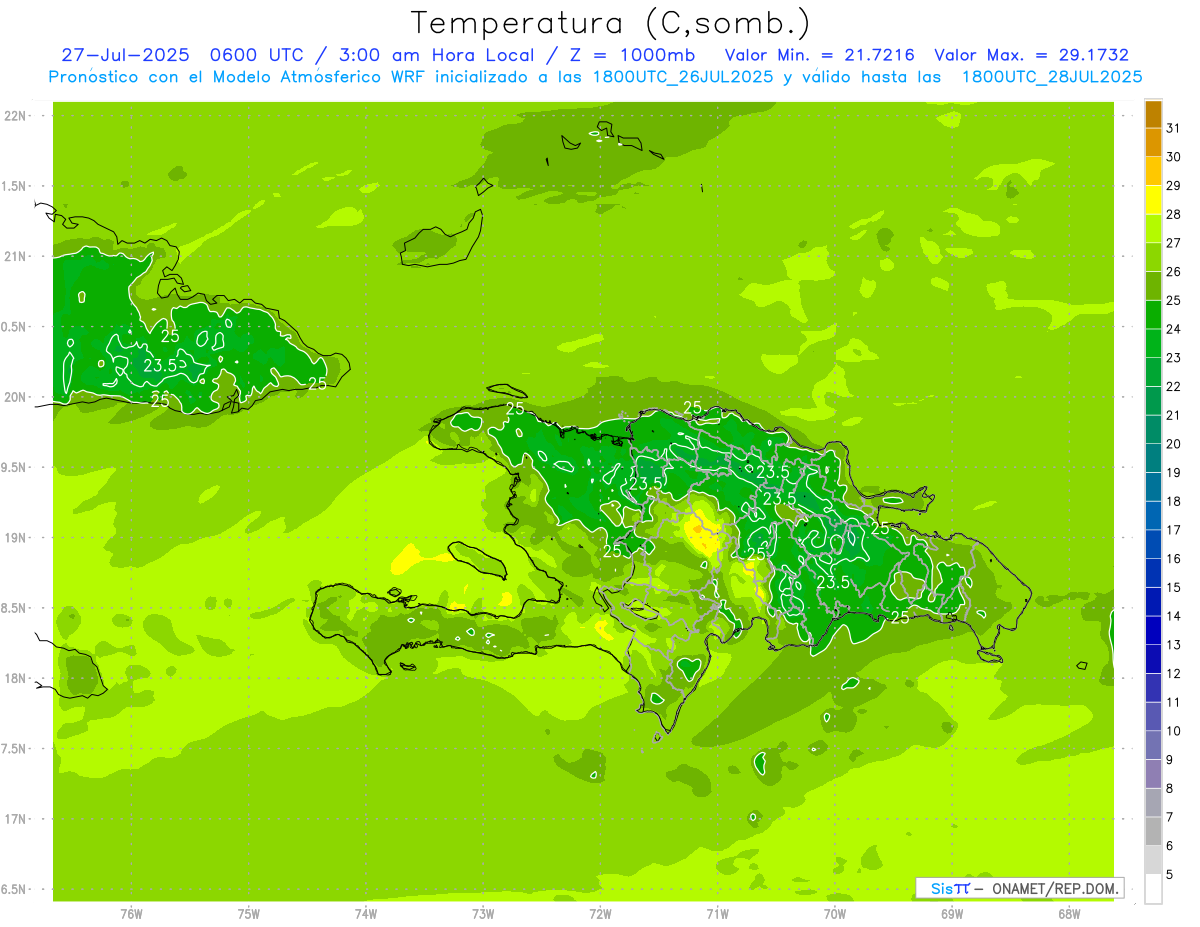The height and width of the screenshot is (927, 1200).
Task: Click the "72W" longitude label
Action: click(x=600, y=914)
